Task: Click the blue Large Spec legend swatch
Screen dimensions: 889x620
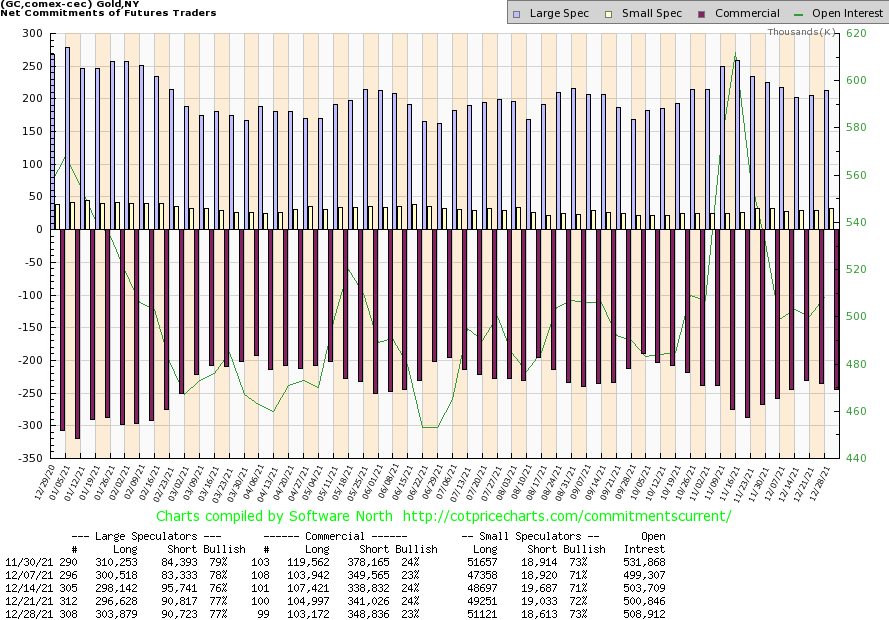Action: pyautogui.click(x=515, y=14)
